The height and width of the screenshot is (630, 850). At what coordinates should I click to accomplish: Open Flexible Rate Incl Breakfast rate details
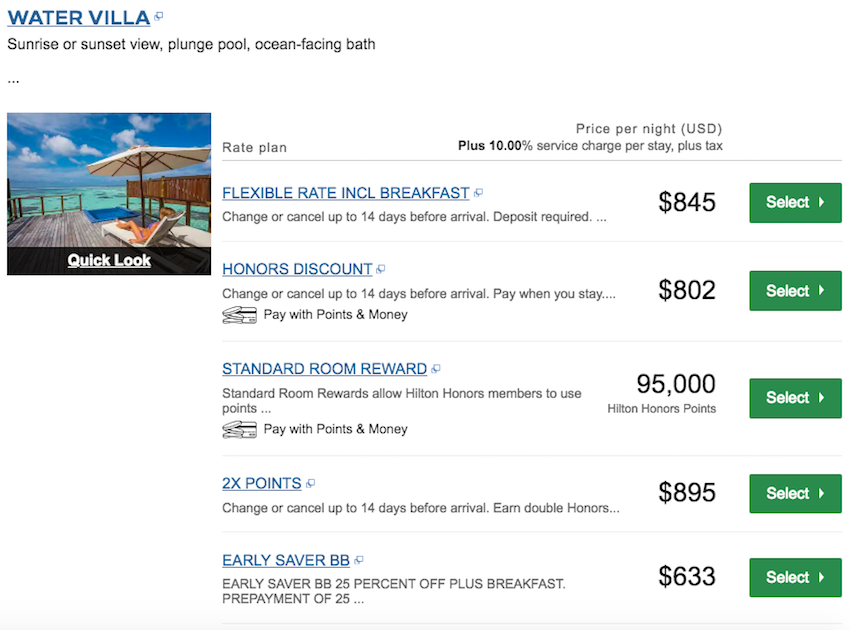pyautogui.click(x=345, y=193)
